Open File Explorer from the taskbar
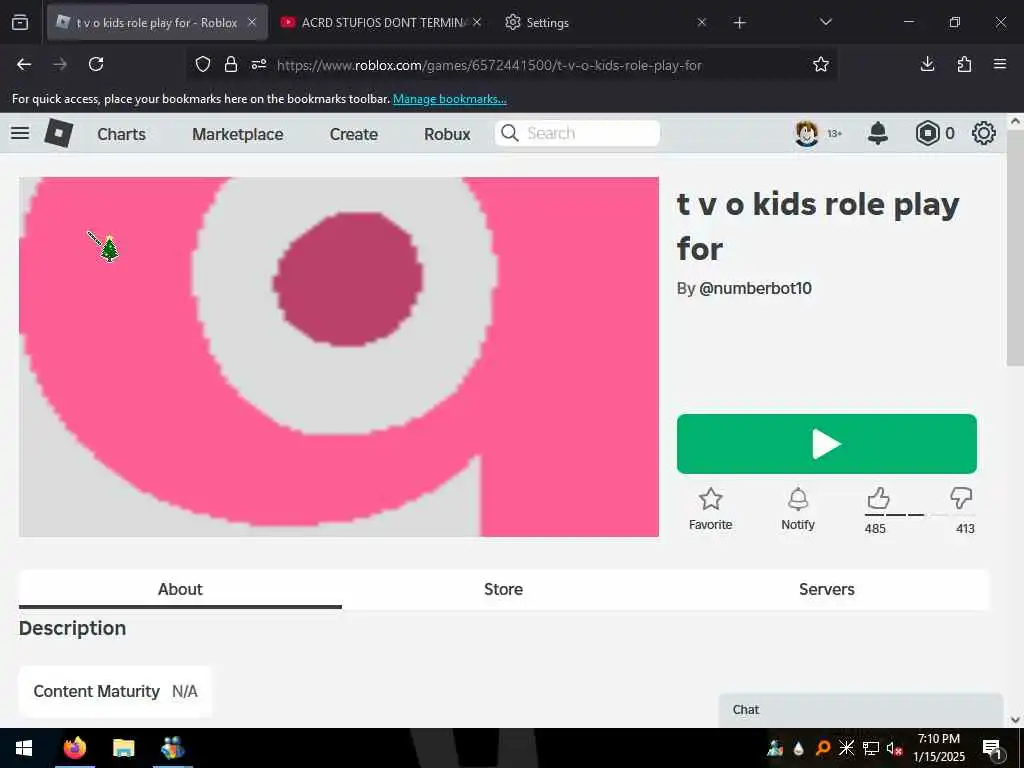The image size is (1024, 768). pyautogui.click(x=123, y=748)
